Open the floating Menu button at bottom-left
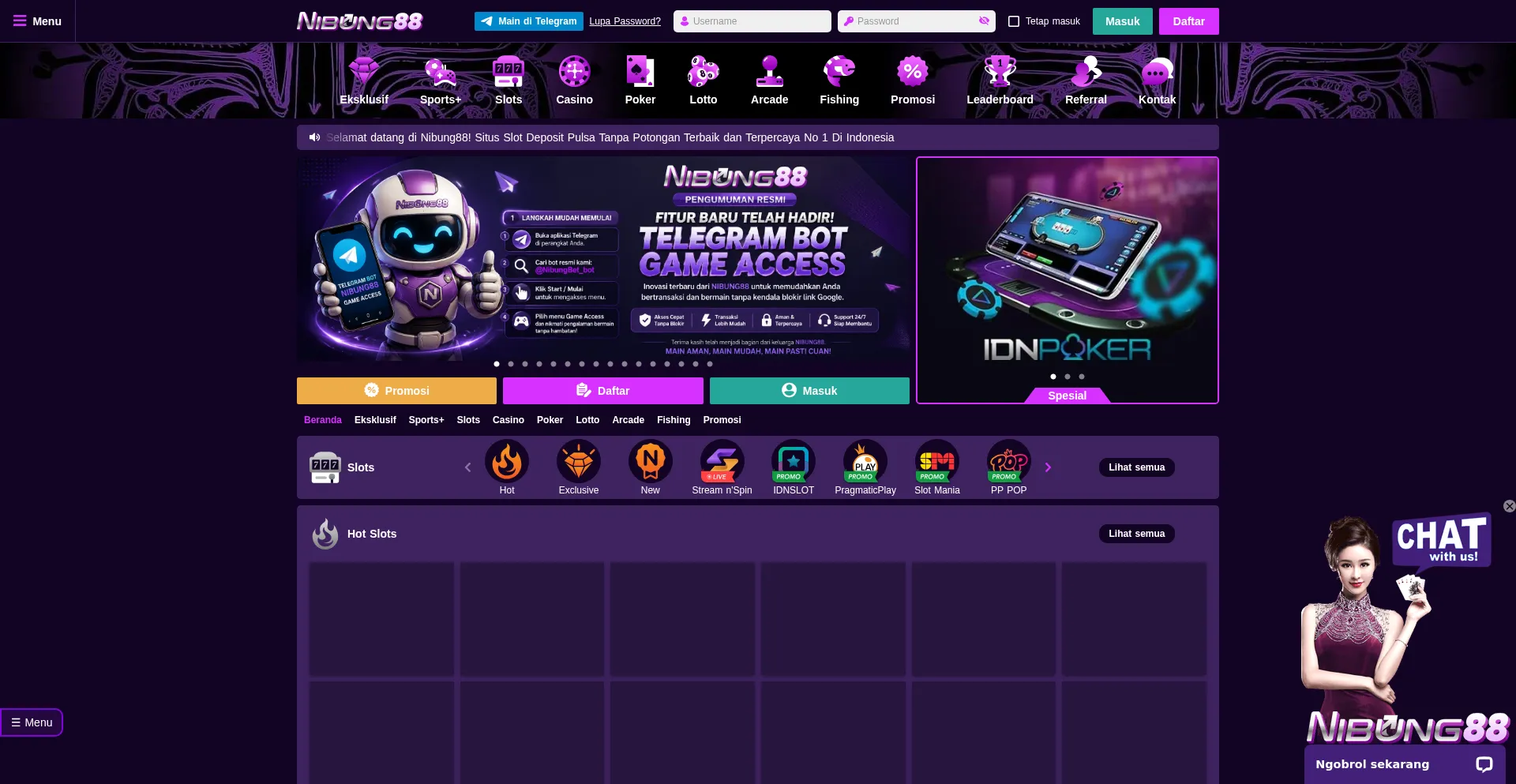Screen dimensions: 1516x784 (x=32, y=722)
